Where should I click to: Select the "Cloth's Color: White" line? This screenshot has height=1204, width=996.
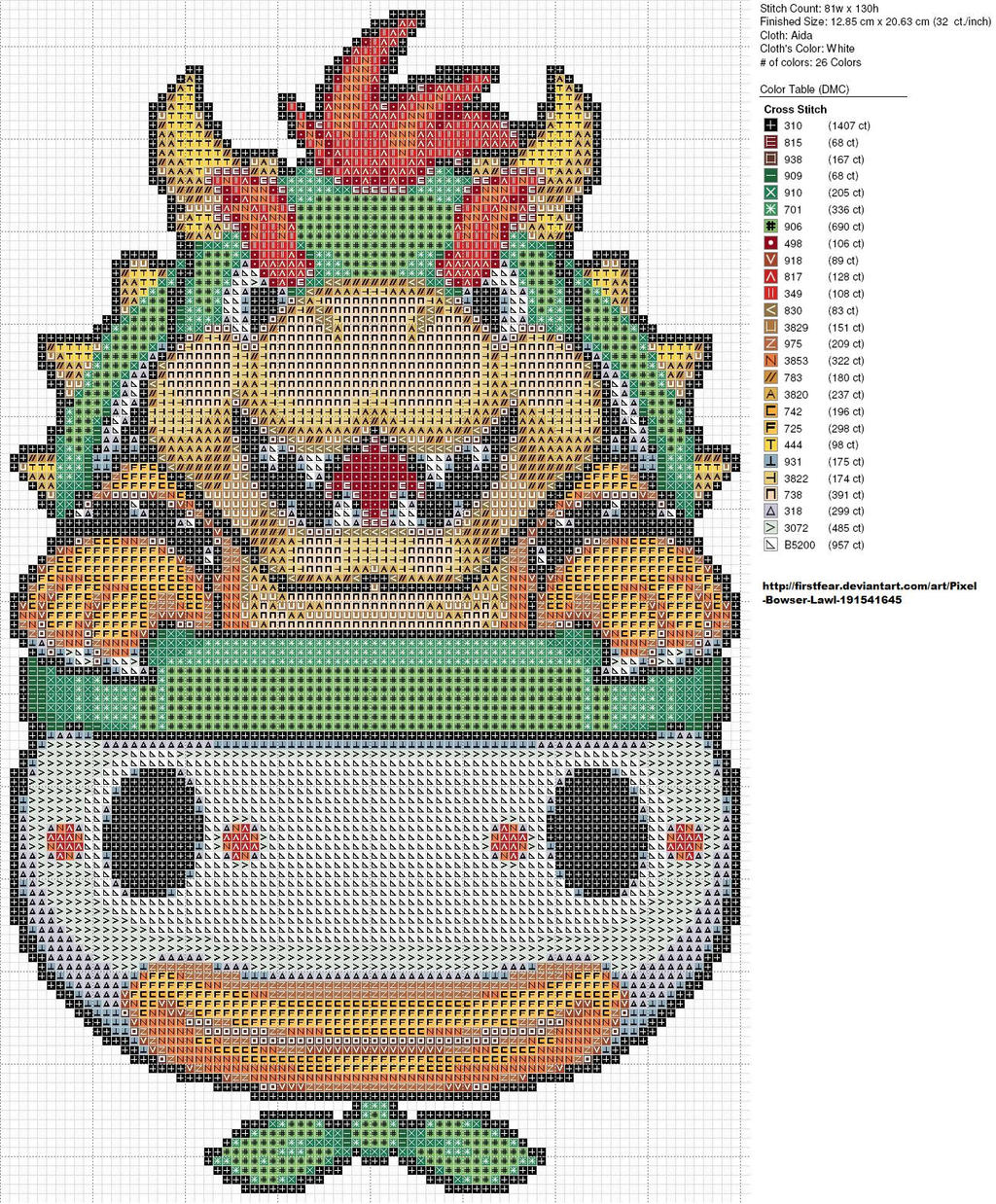pyautogui.click(x=807, y=49)
